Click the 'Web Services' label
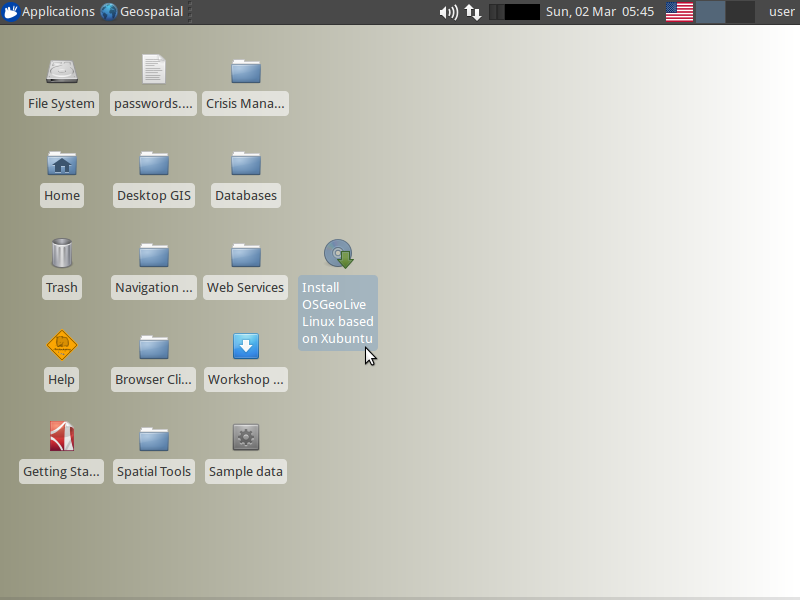The width and height of the screenshot is (800, 600). tap(245, 287)
